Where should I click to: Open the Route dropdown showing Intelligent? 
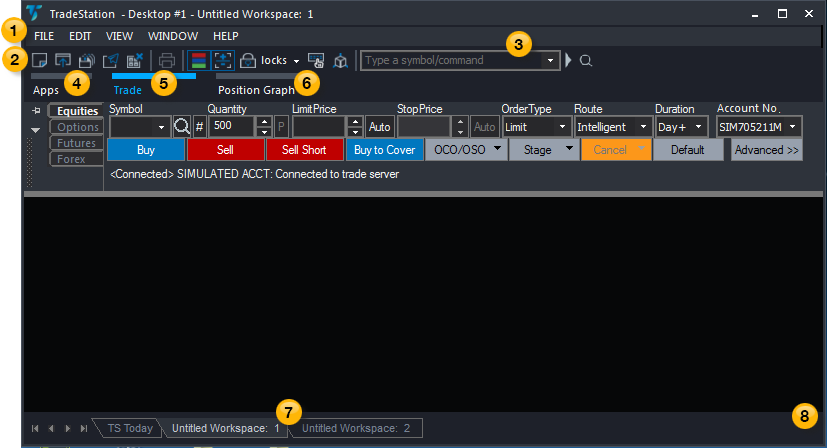point(612,127)
